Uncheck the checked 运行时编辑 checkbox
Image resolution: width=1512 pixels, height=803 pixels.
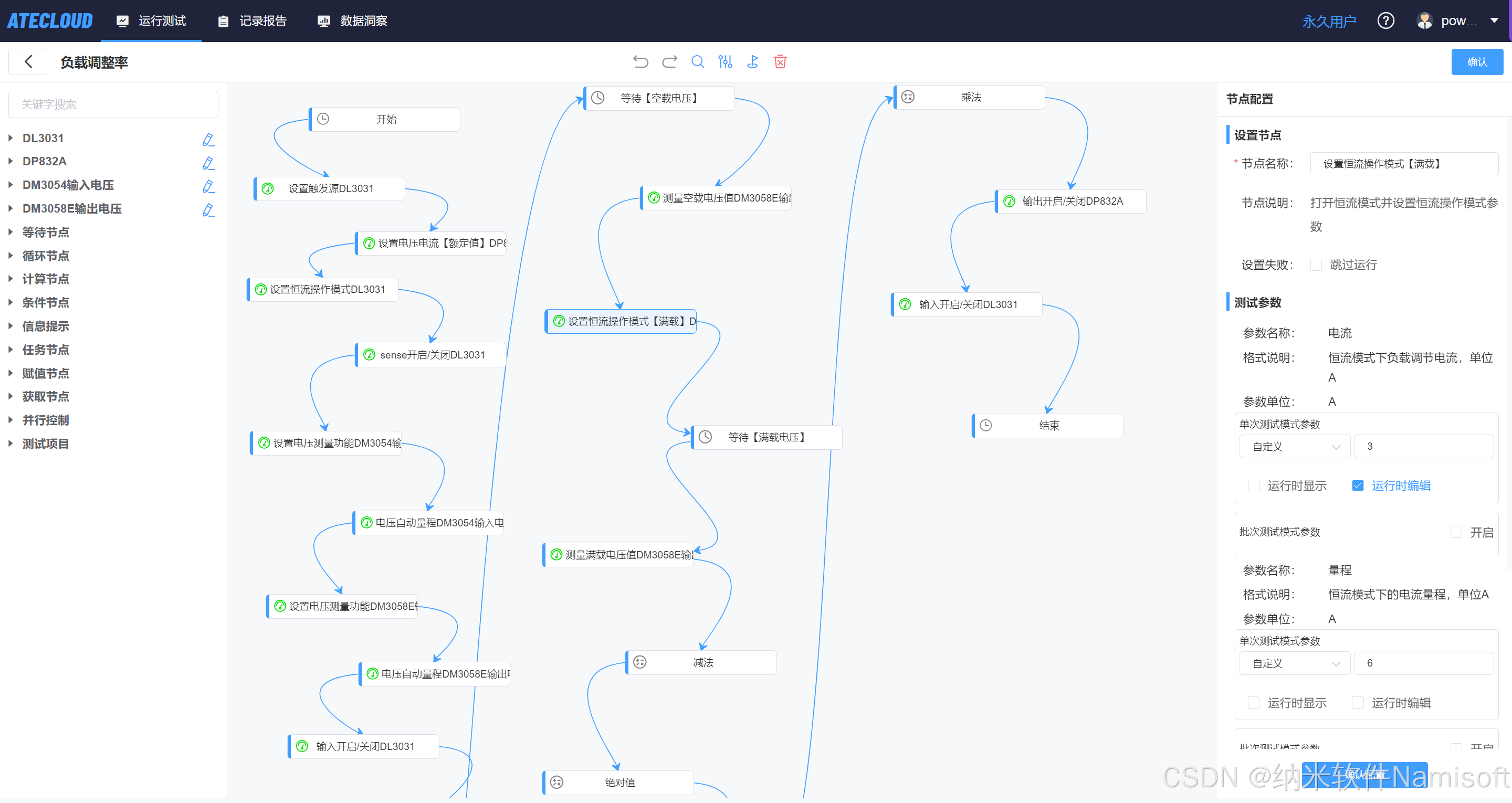[x=1357, y=485]
